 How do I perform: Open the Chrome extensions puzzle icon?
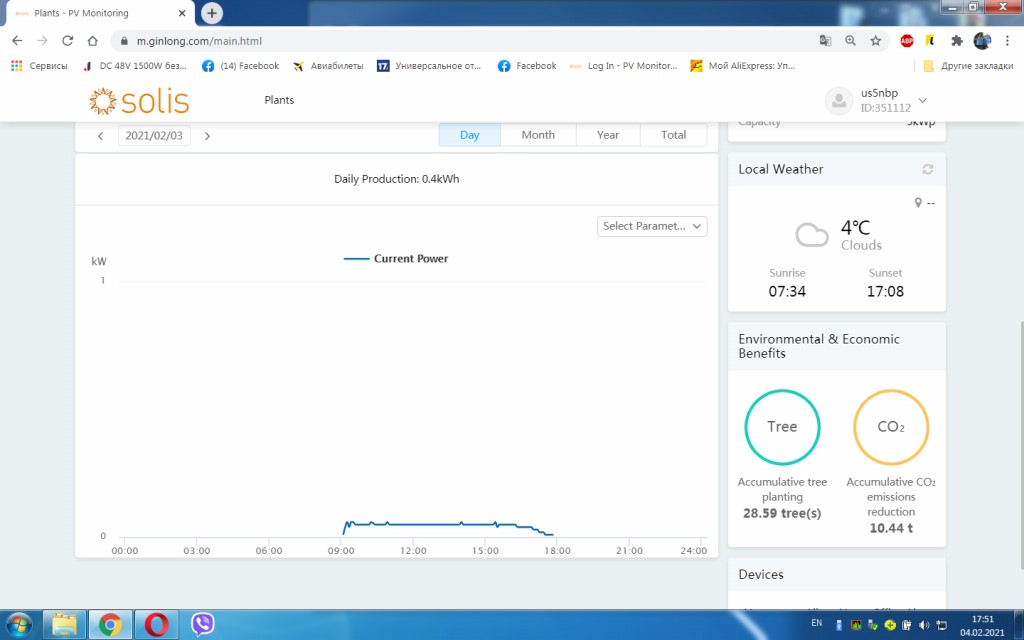(956, 41)
